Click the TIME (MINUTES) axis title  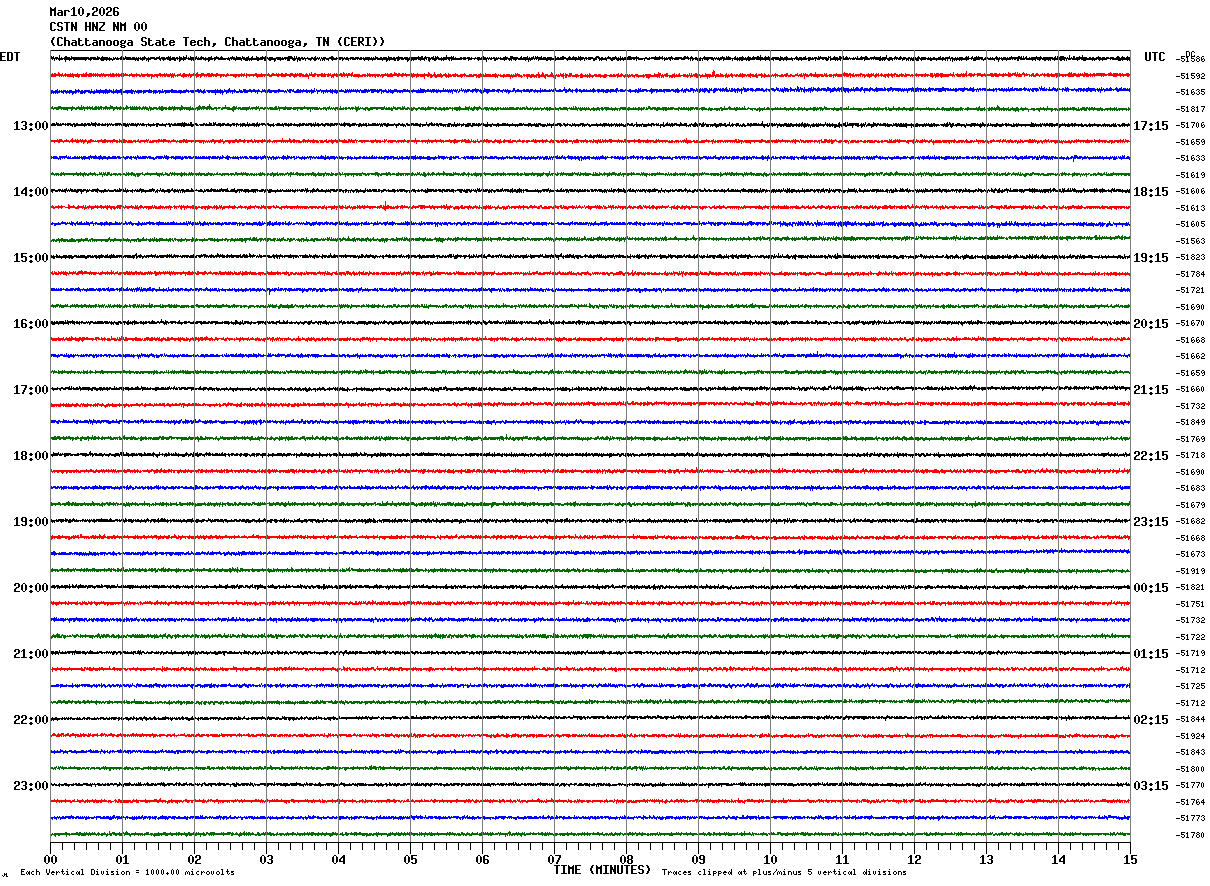(x=602, y=870)
